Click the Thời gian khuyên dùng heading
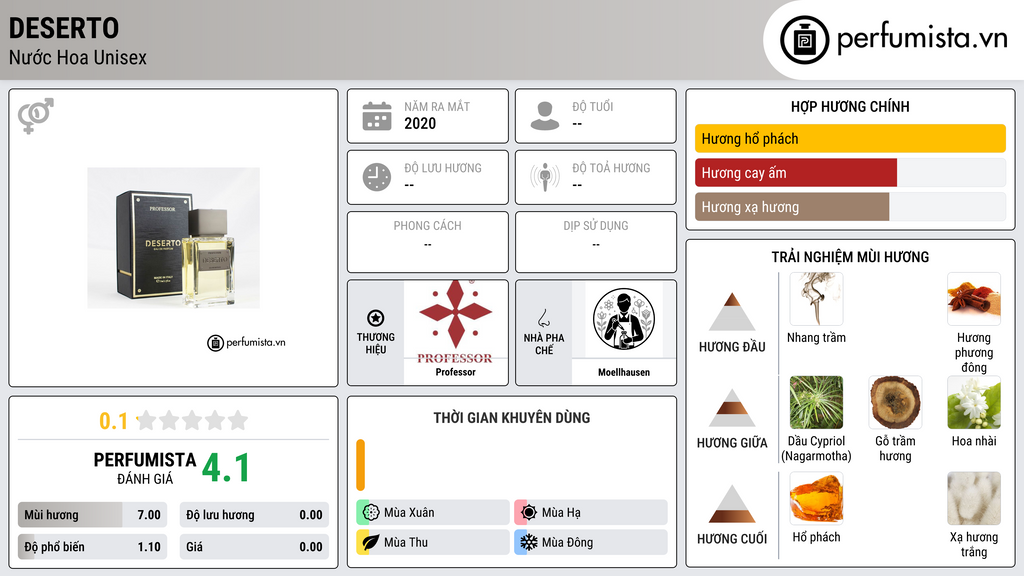 pyautogui.click(x=512, y=418)
